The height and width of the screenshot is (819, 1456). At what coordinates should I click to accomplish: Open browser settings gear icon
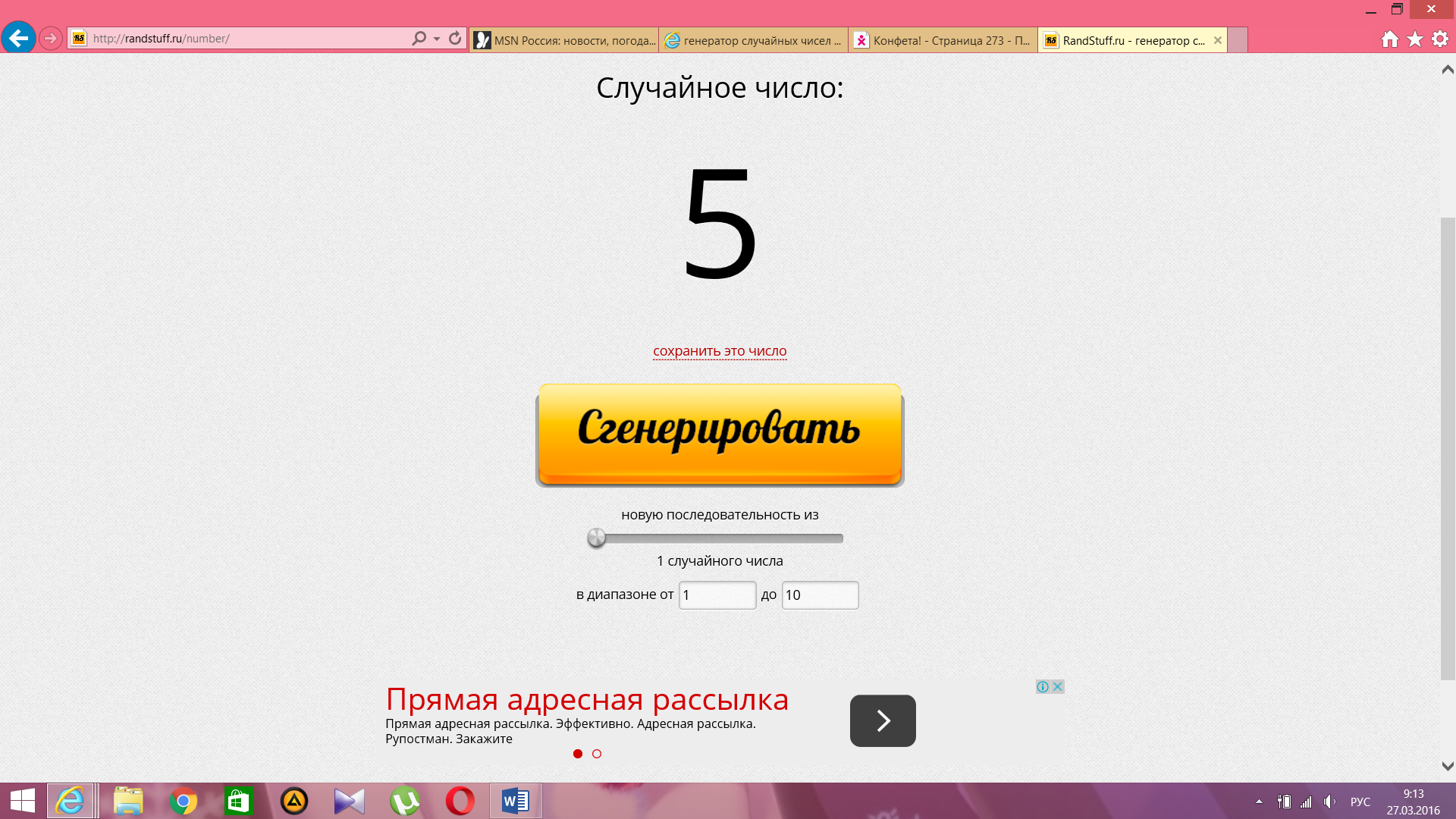coord(1440,39)
